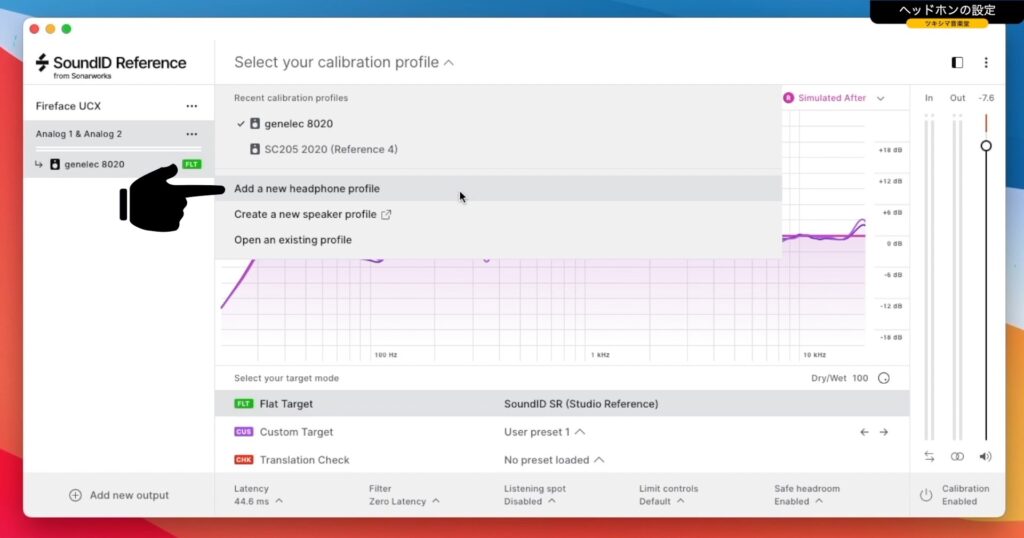The width and height of the screenshot is (1024, 538).
Task: Click the In level meter
Action: coord(929,277)
